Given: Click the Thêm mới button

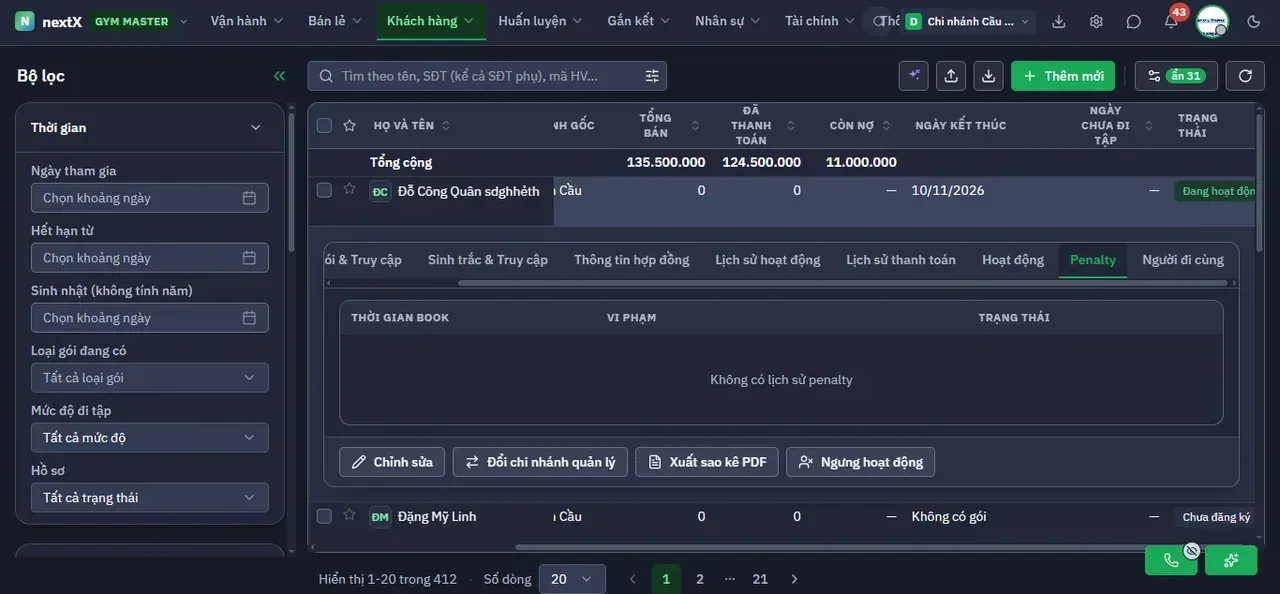Looking at the screenshot, I should coord(1063,76).
